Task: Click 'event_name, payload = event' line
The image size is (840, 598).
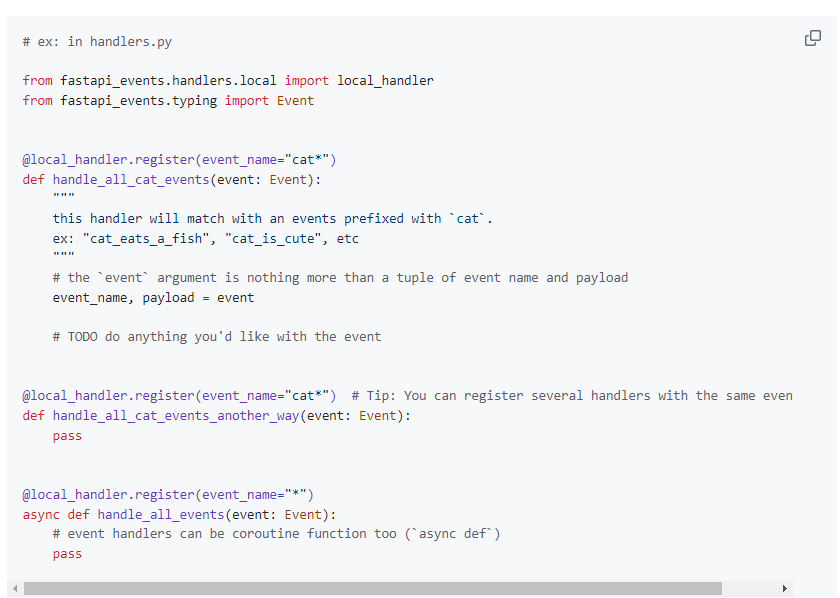Action: [x=153, y=297]
